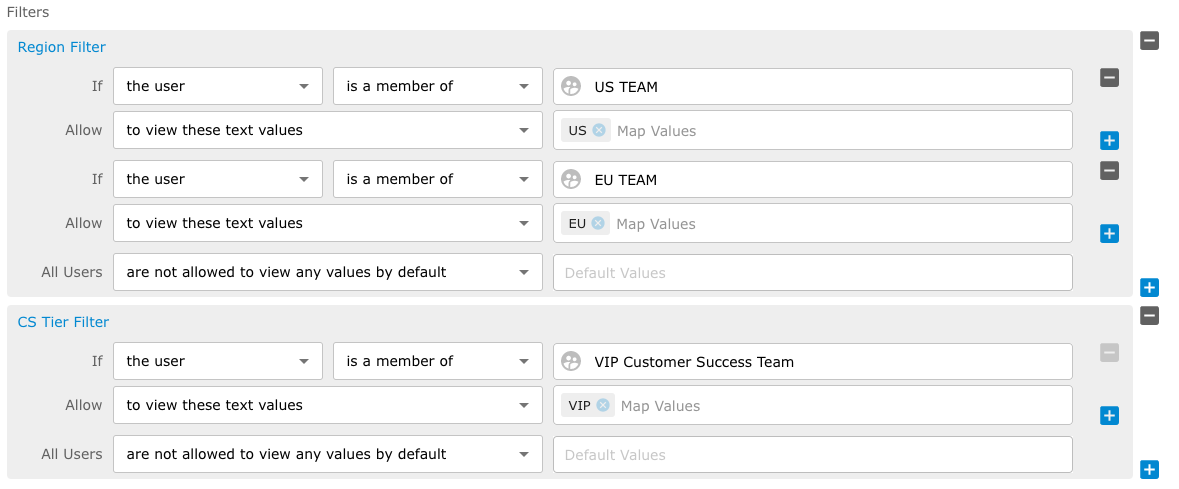Open 'is a member of' dropdown for EU TEAM
This screenshot has width=1179, height=489.
(438, 180)
